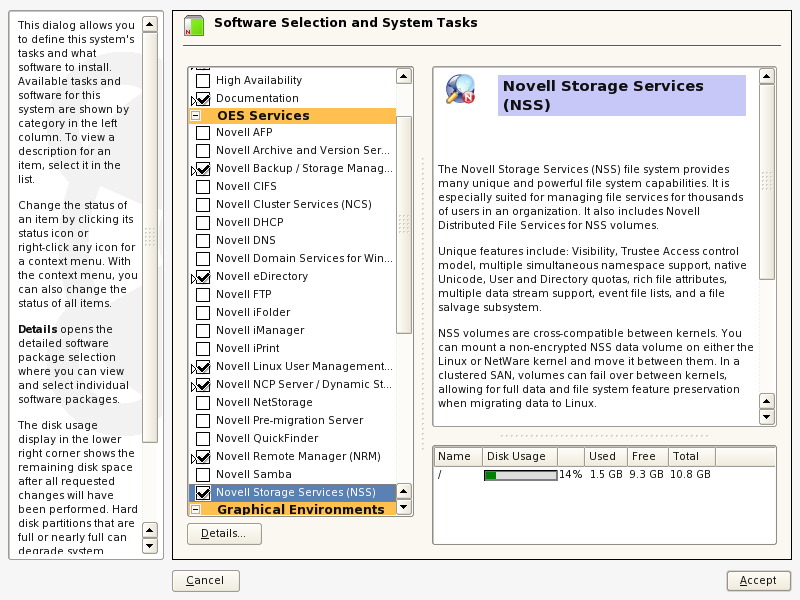Uncheck Novell Remote Manager (NRM)
800x600 pixels.
coord(204,456)
